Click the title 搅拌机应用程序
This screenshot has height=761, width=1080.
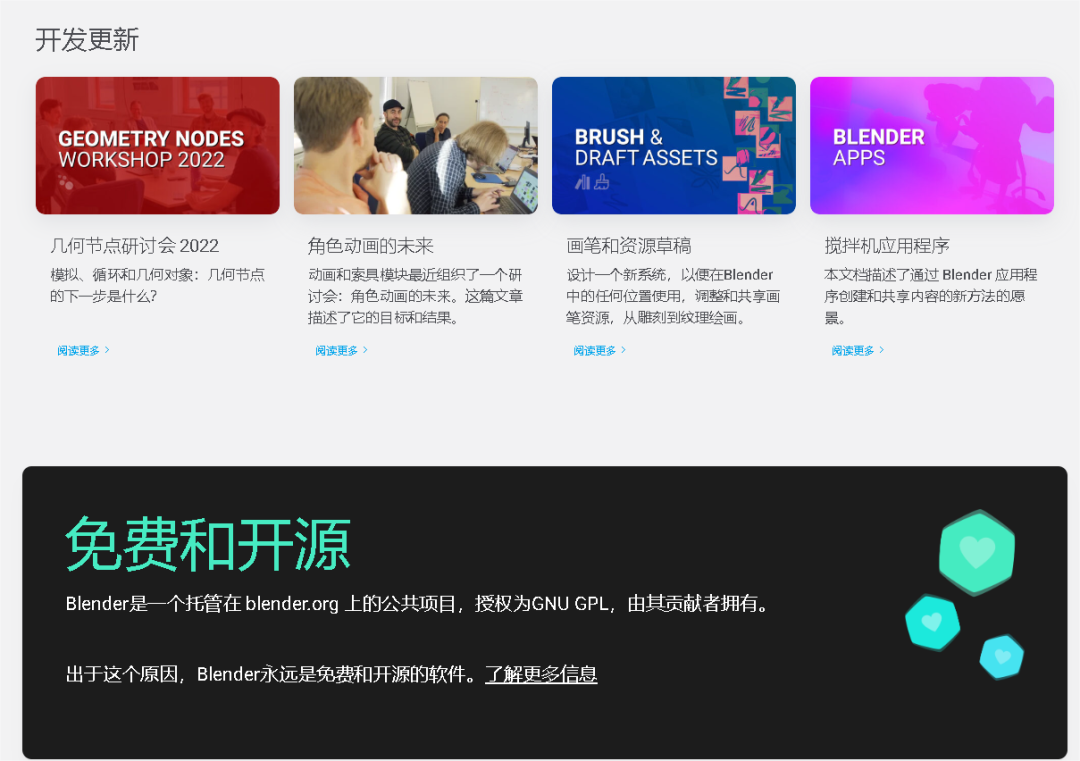pos(887,246)
